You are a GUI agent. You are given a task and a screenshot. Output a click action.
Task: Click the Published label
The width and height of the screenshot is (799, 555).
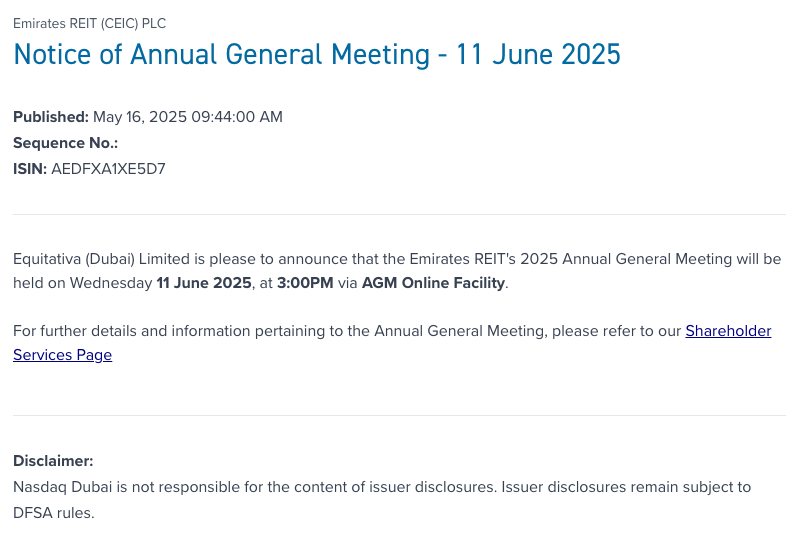point(50,117)
